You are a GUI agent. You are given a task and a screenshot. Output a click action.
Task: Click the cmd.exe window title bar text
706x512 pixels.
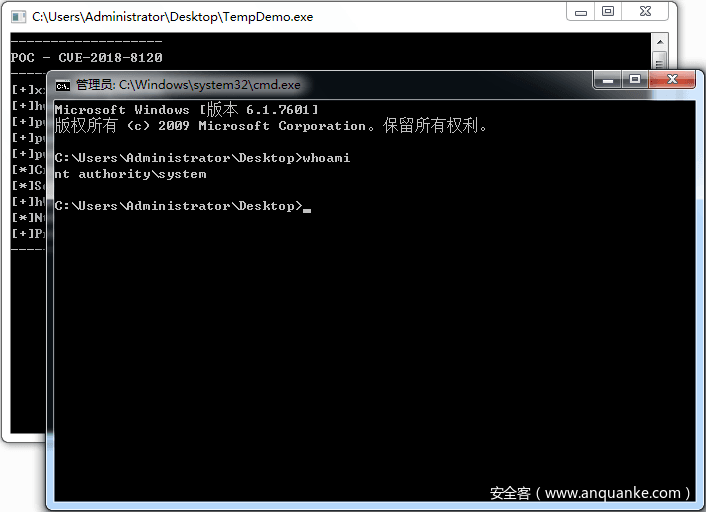coord(188,85)
